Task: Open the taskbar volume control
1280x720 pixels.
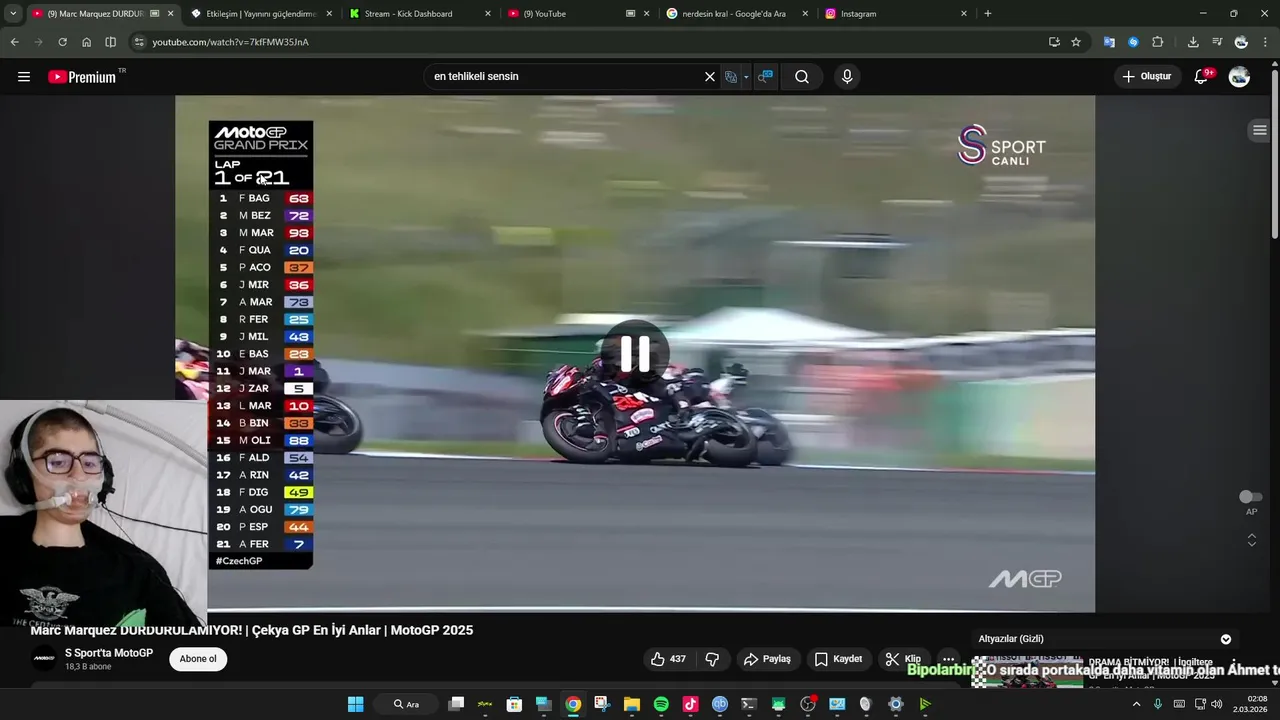Action: [1217, 704]
